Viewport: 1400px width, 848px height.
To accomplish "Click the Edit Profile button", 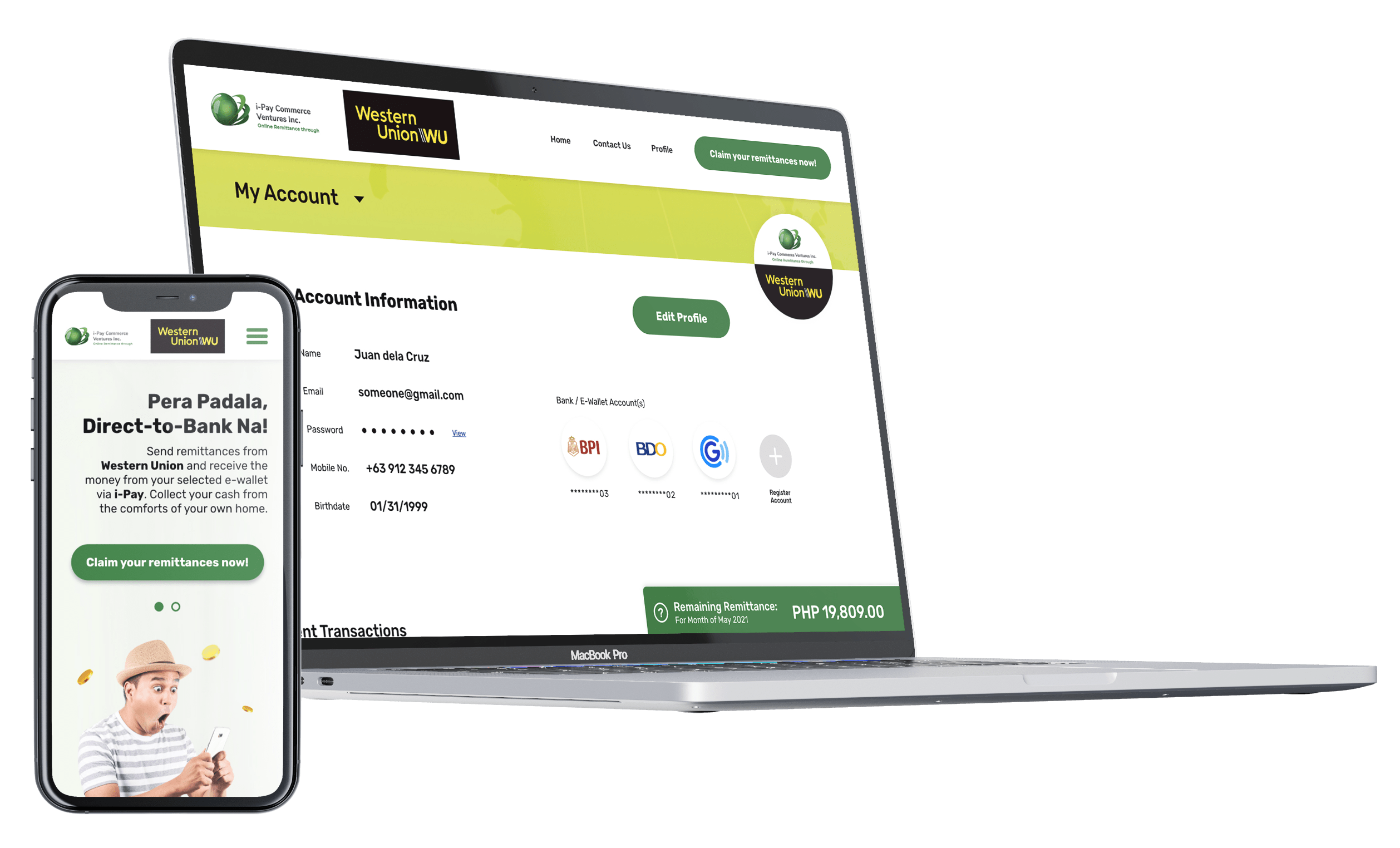I will 682,319.
